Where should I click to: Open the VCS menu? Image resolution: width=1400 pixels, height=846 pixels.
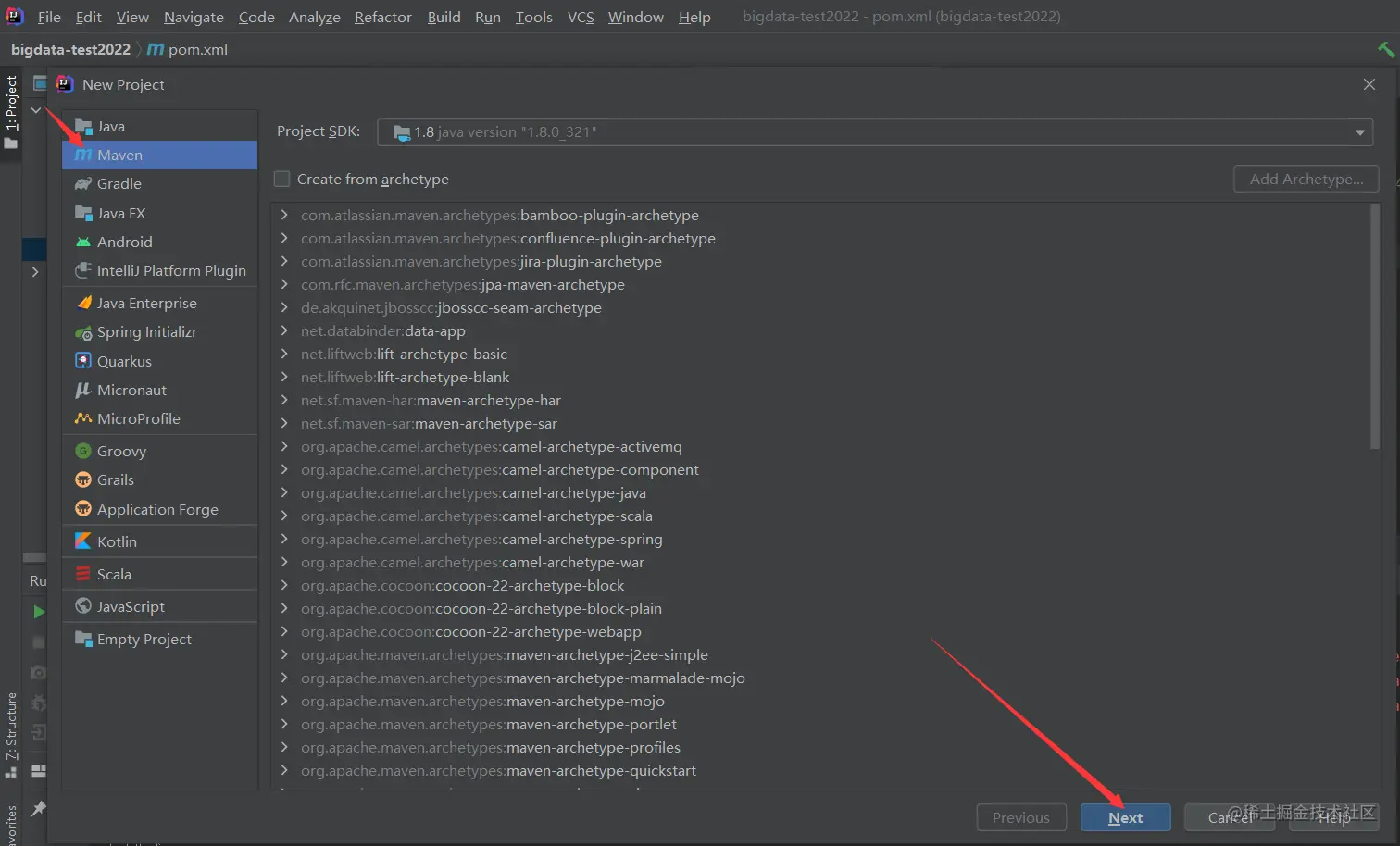[x=581, y=17]
